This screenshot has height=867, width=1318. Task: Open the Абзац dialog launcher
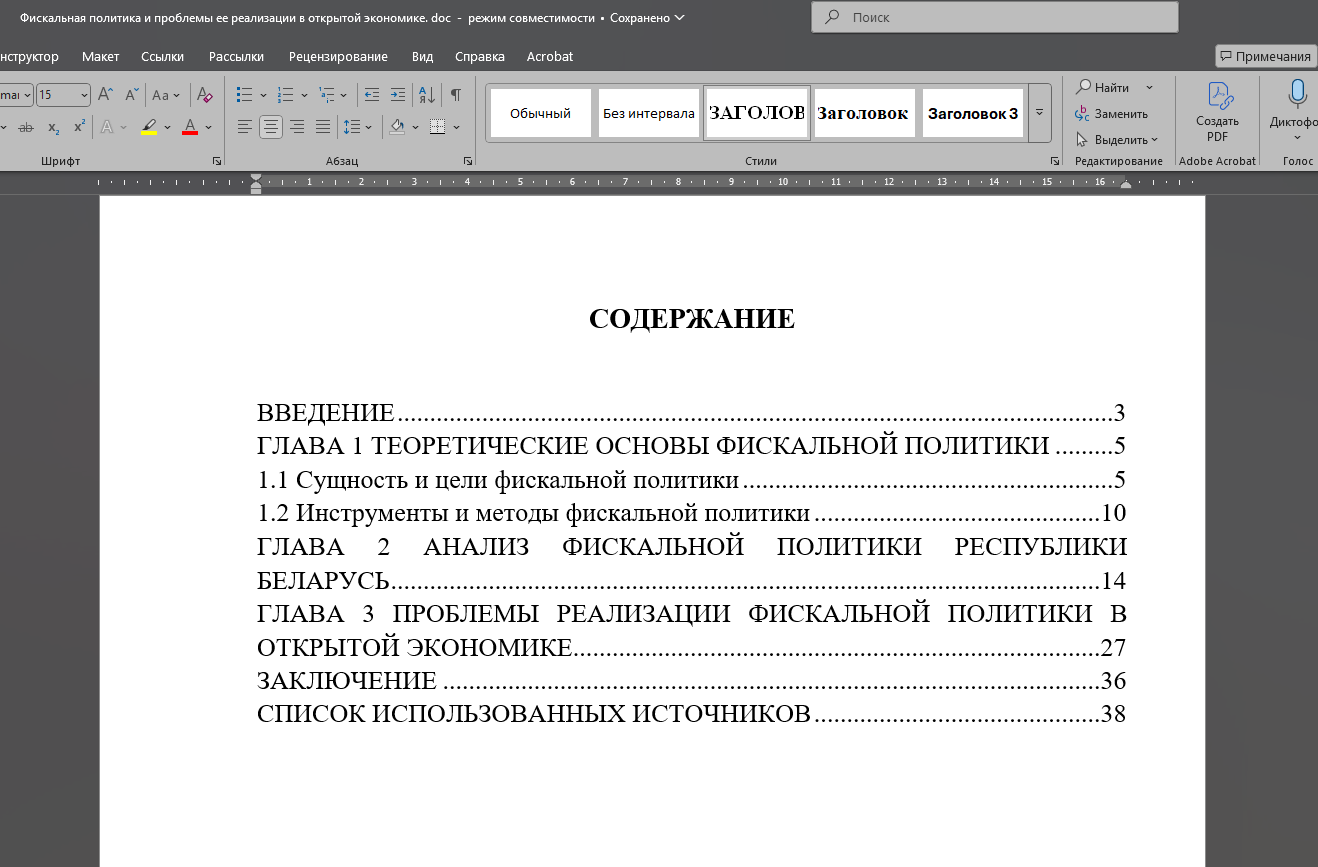468,161
